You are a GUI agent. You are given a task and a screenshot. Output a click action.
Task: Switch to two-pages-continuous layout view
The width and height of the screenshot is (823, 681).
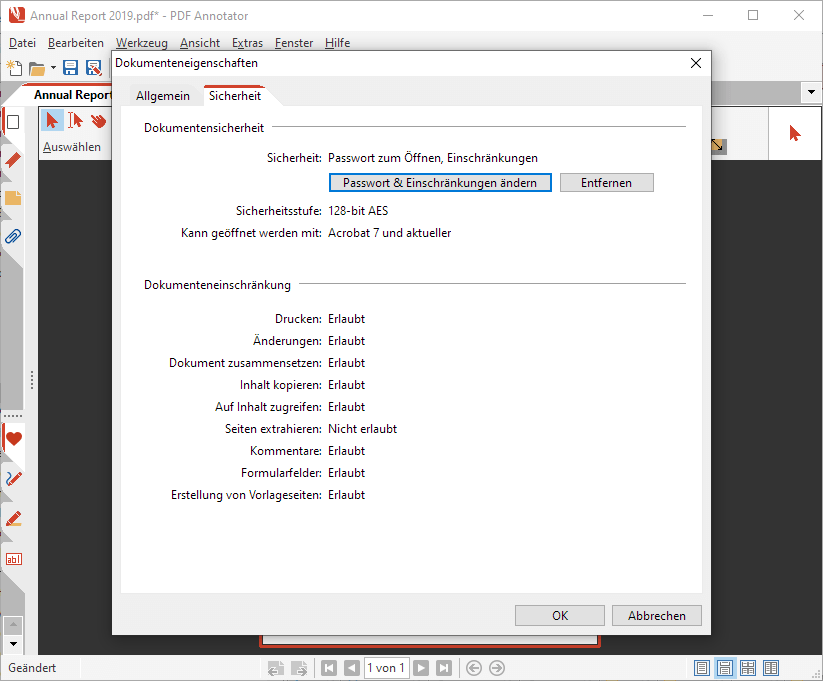click(747, 668)
